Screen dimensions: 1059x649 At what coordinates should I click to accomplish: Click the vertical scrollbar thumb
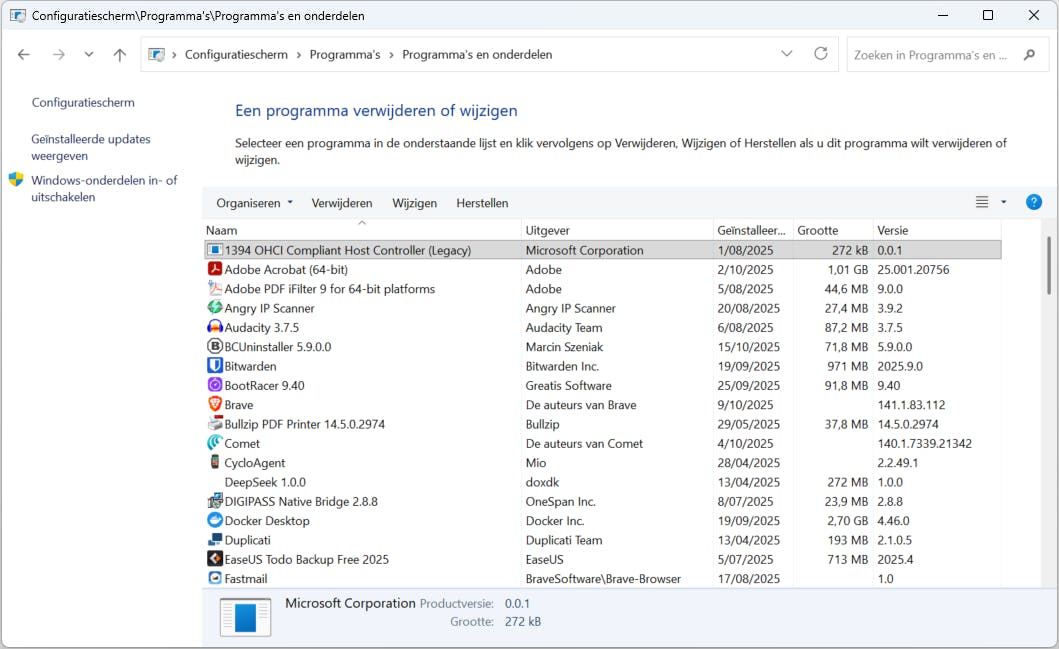pyautogui.click(x=1048, y=265)
